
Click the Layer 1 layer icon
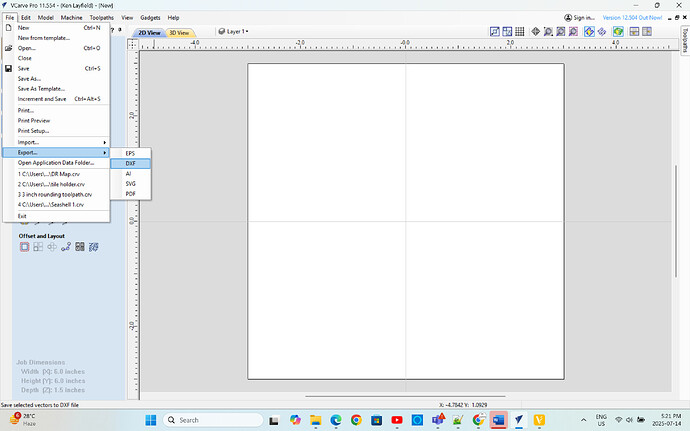coord(222,32)
